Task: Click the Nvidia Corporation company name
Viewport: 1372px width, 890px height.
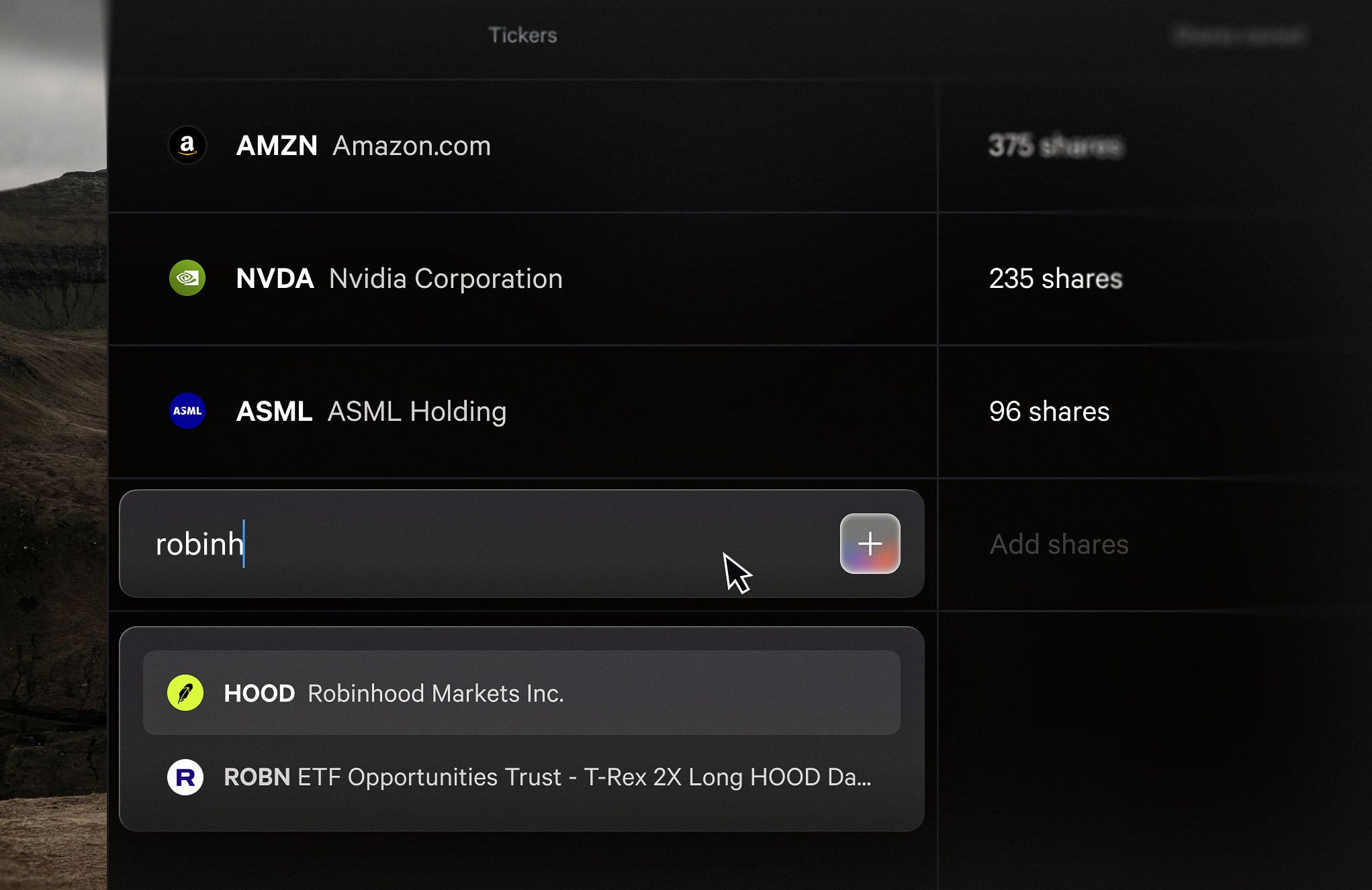Action: click(446, 279)
